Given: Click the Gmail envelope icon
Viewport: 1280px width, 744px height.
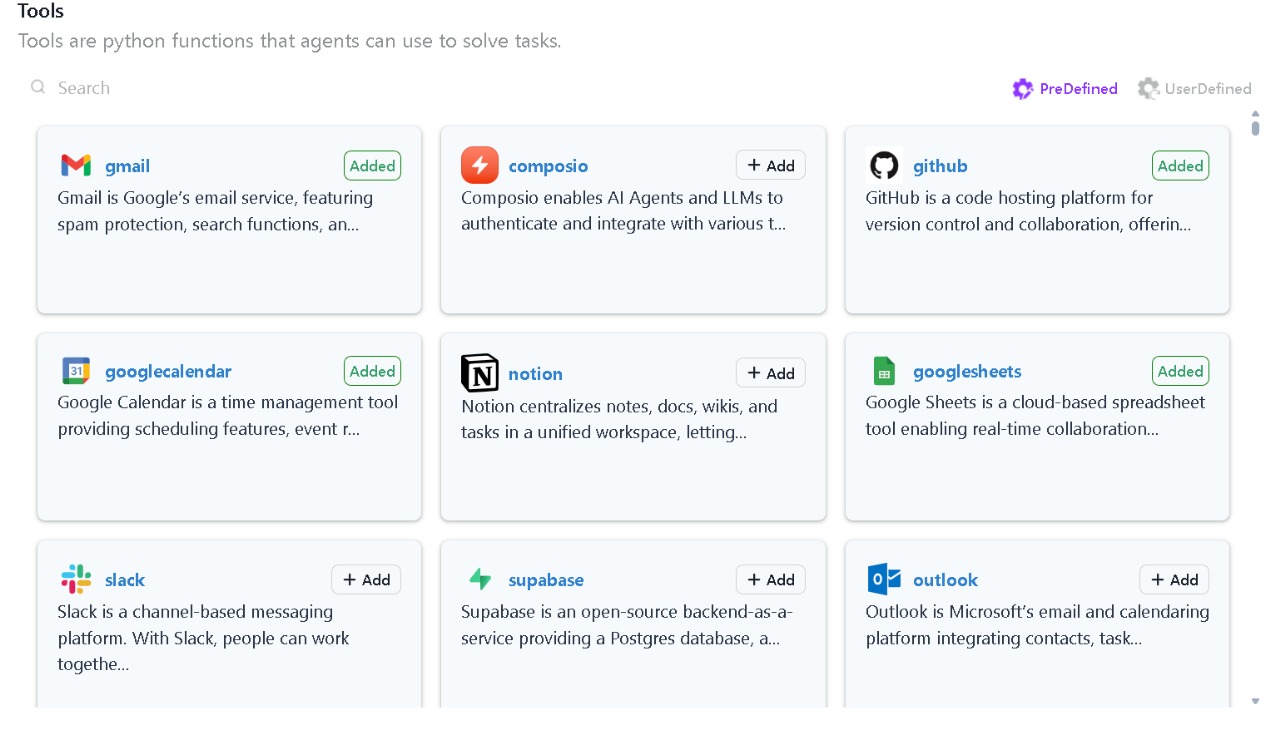Looking at the screenshot, I should coord(76,165).
